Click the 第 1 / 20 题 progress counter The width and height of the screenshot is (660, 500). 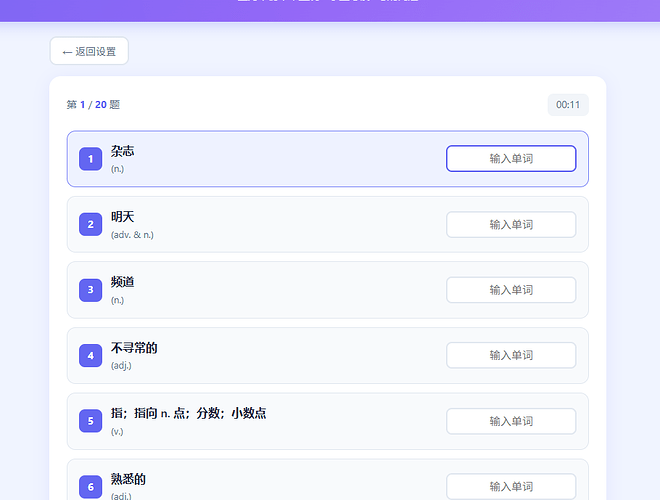[x=93, y=105]
